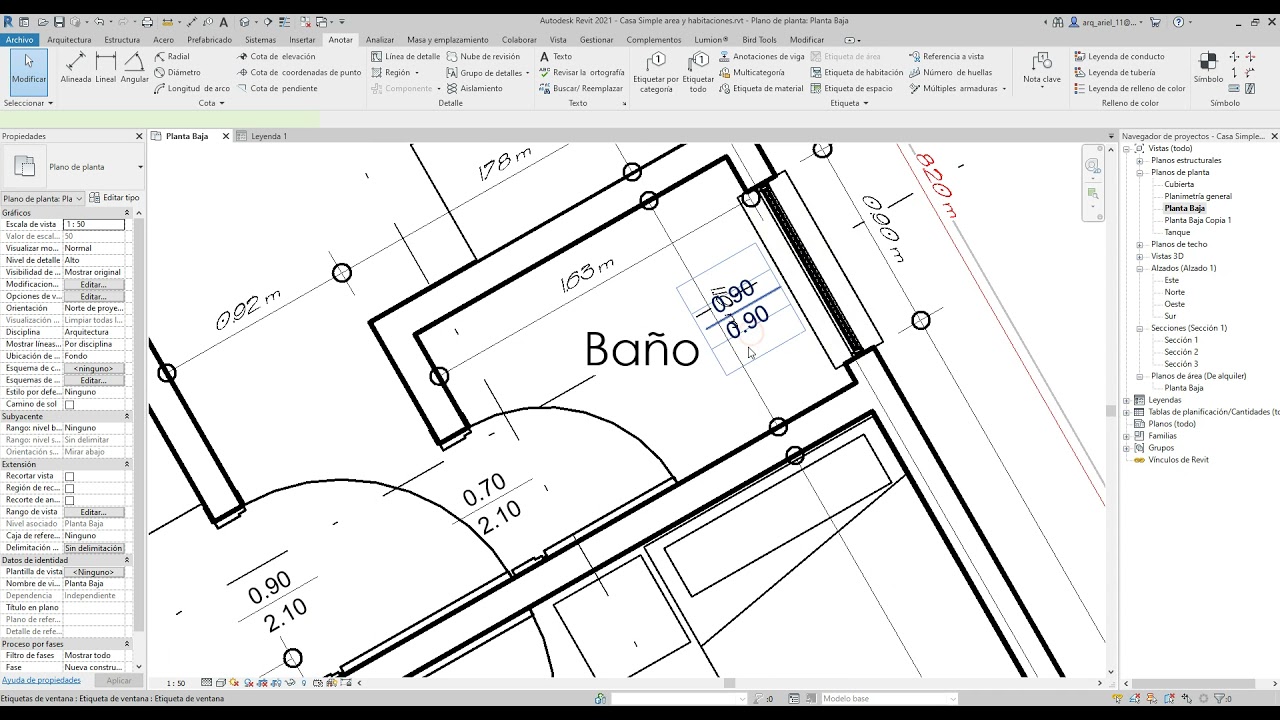Open the Ayuda de propiedades link
The width and height of the screenshot is (1280, 720).
point(41,680)
